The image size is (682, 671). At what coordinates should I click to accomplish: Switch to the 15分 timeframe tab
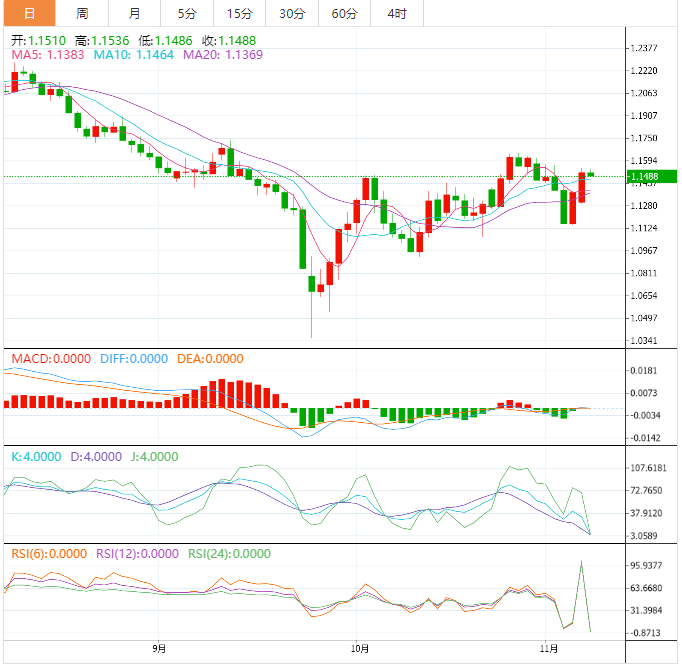coord(240,13)
